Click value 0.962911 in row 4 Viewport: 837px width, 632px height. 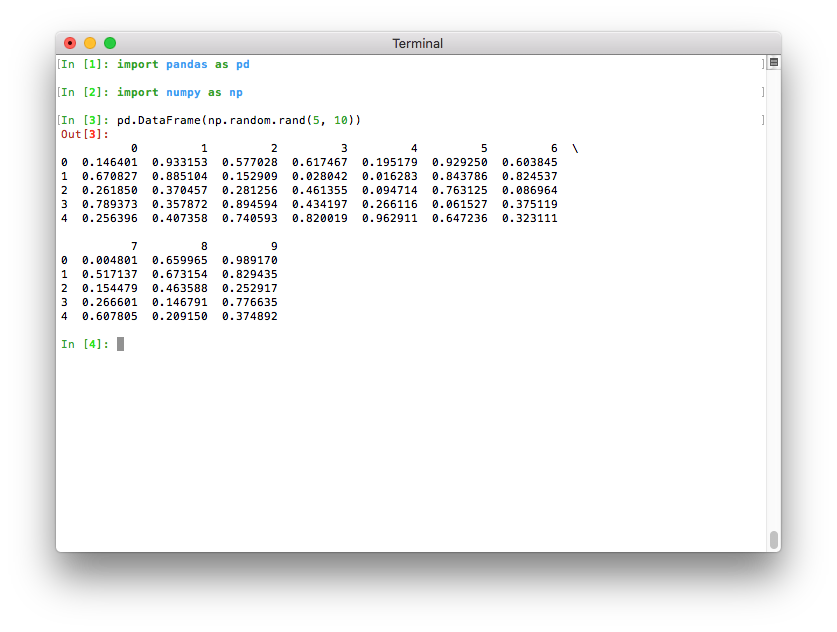[390, 218]
